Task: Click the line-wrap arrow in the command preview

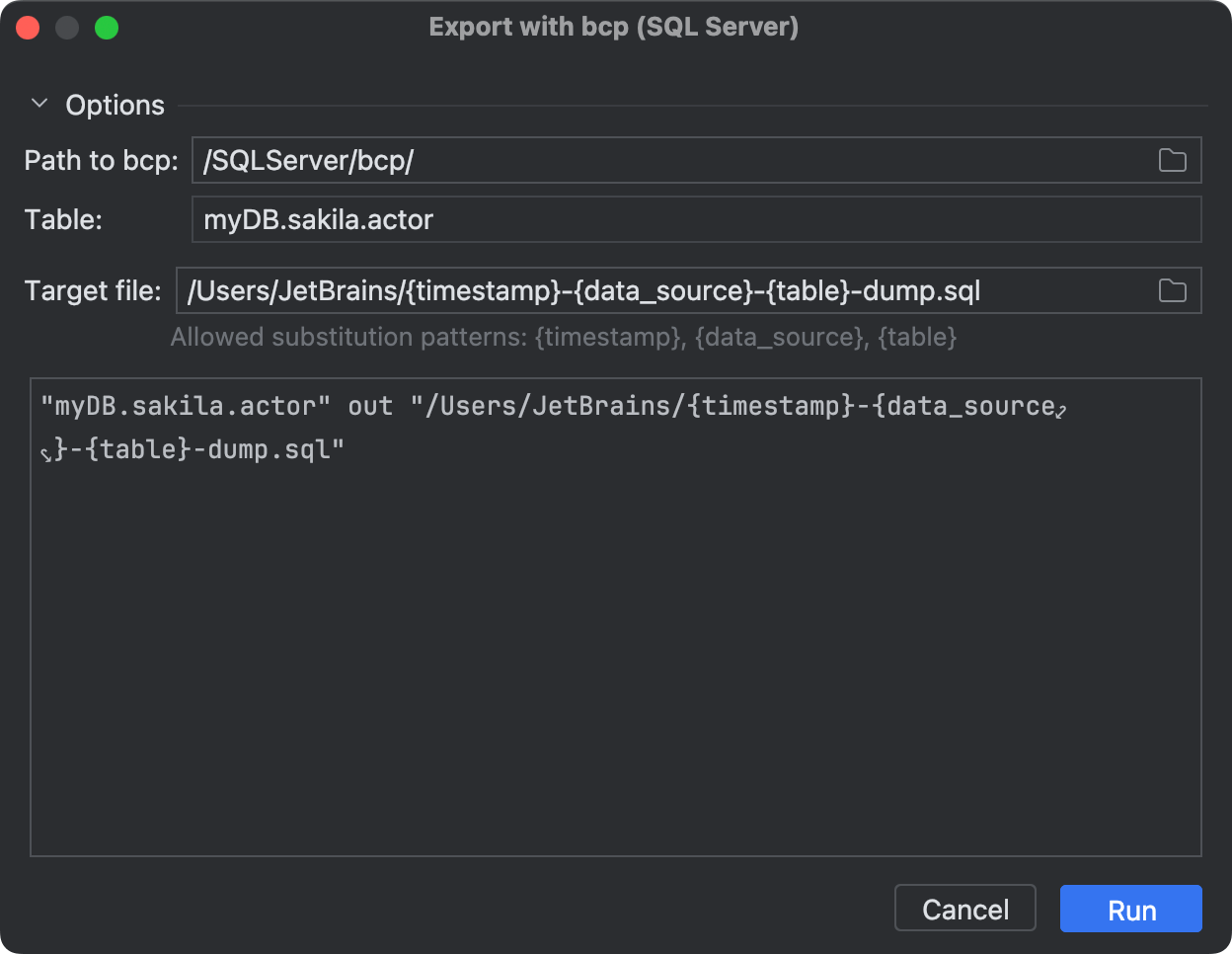Action: [1063, 410]
